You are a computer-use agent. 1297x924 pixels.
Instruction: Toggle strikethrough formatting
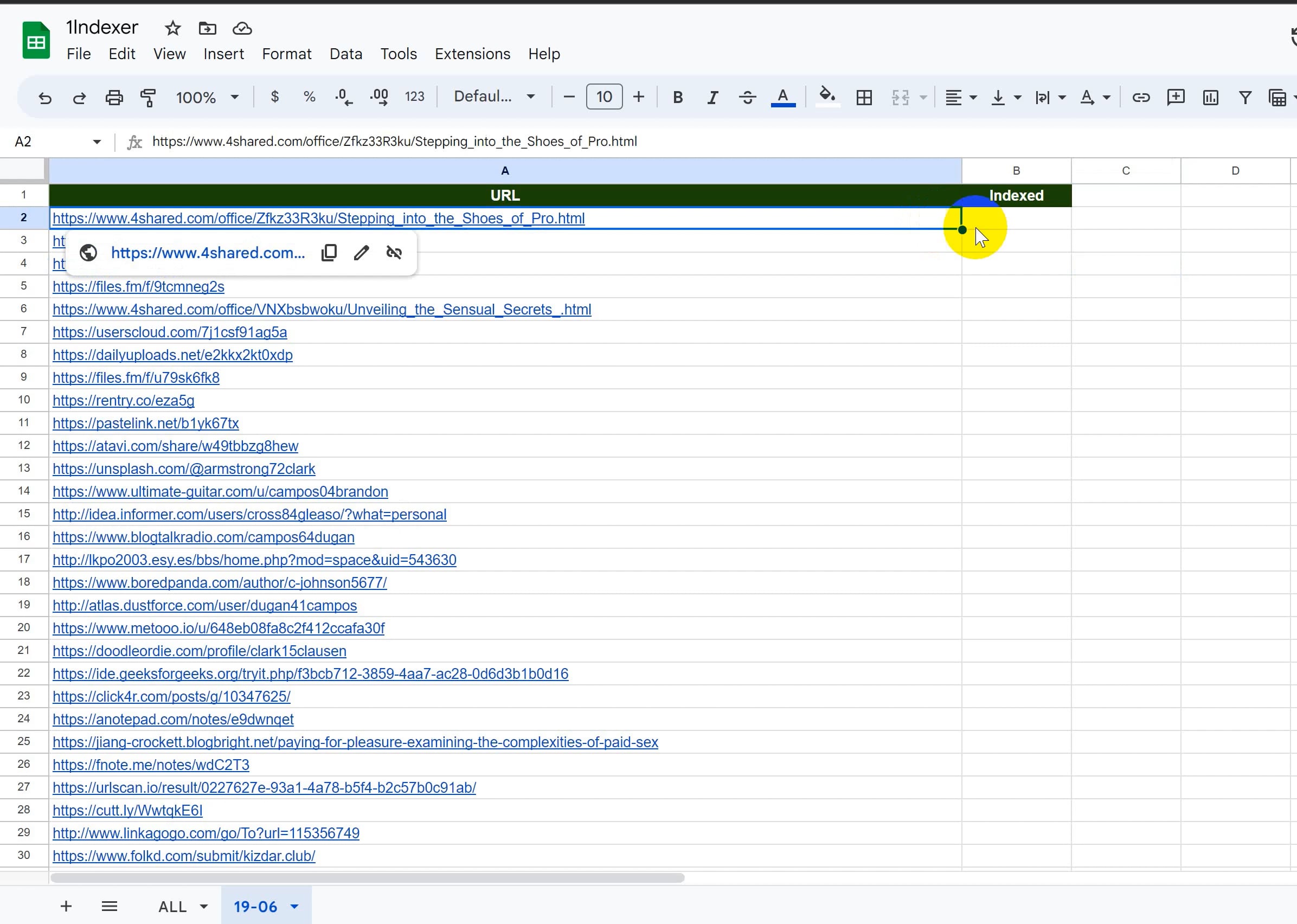tap(747, 98)
